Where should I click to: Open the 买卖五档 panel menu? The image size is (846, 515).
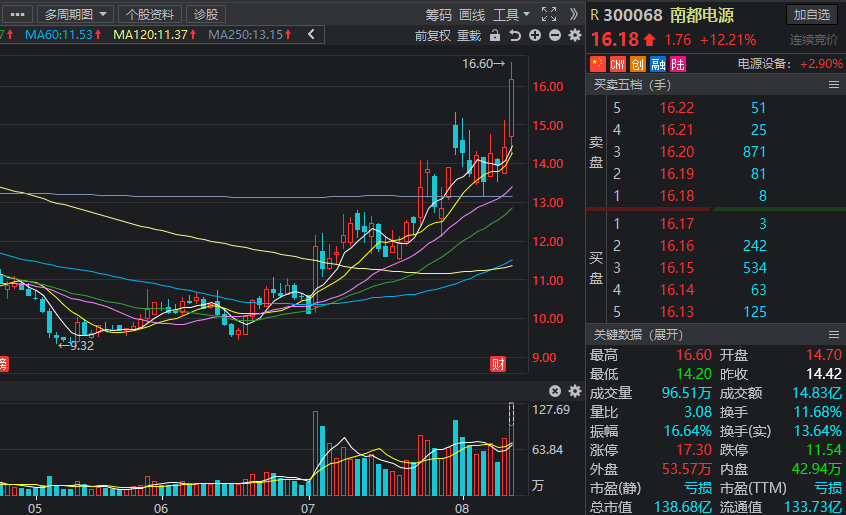[834, 85]
